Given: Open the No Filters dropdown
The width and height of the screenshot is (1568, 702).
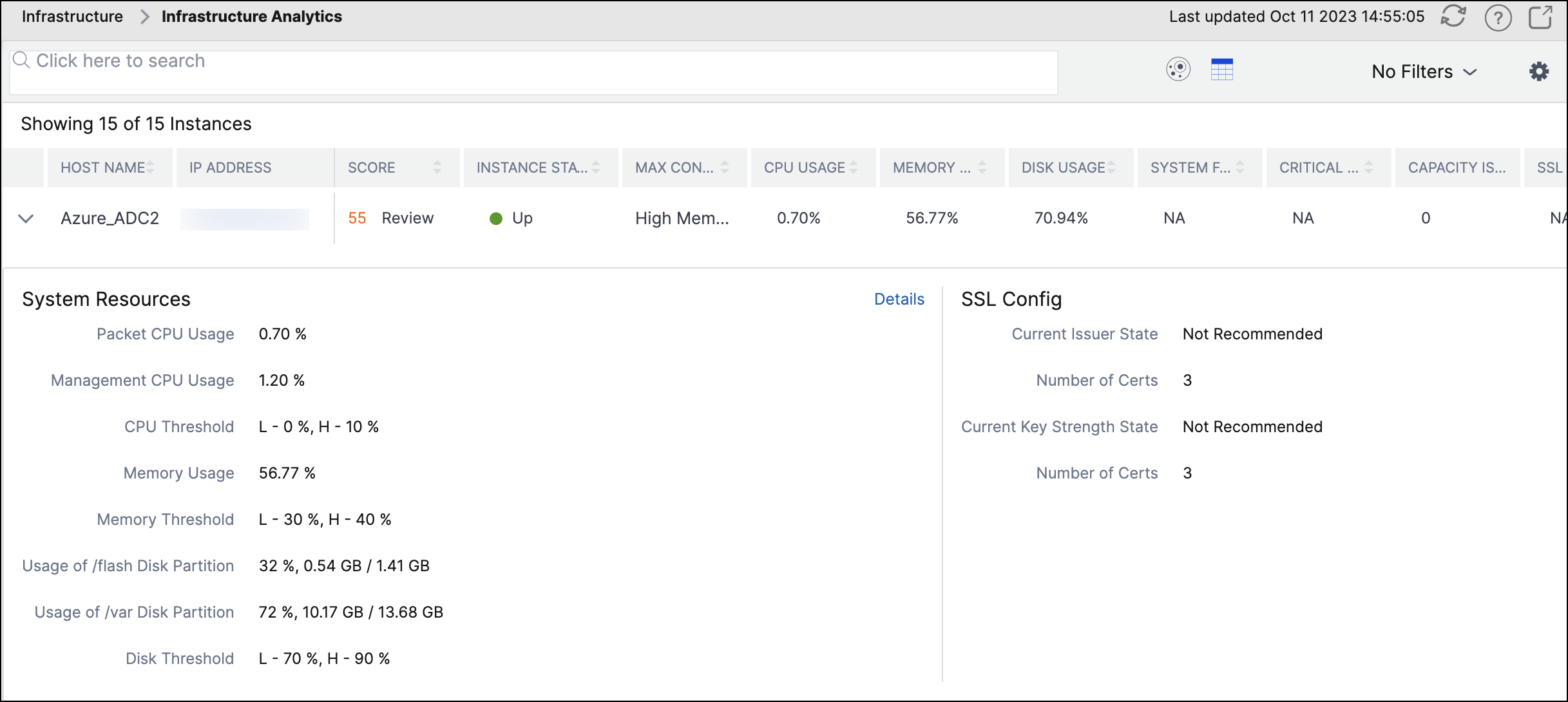Looking at the screenshot, I should 1424,71.
